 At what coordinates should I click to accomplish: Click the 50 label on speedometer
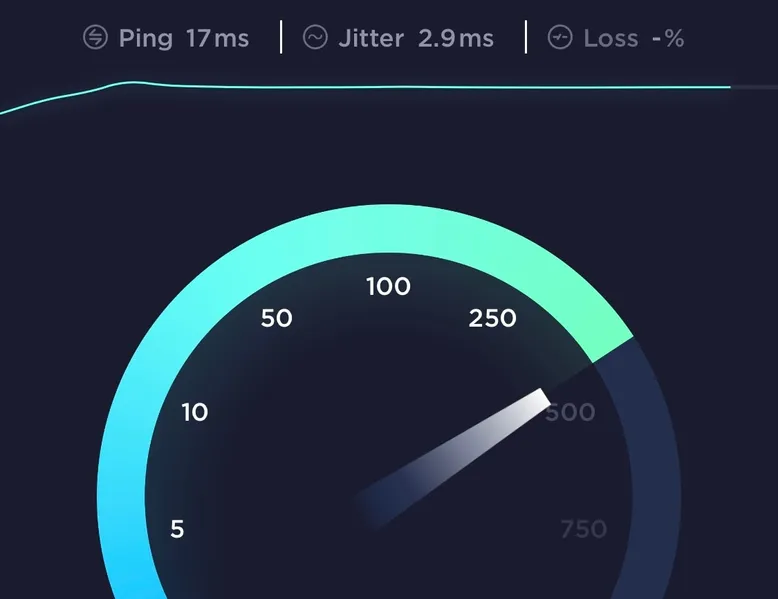276,318
